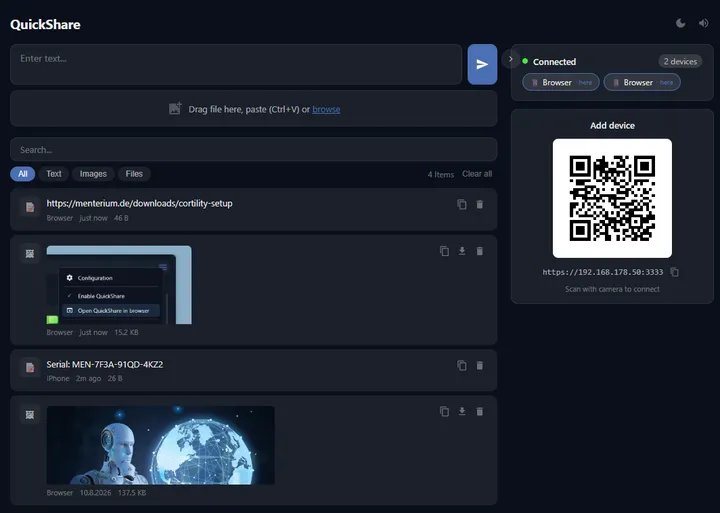Click the QuickShare title
The image size is (720, 513).
pyautogui.click(x=45, y=24)
